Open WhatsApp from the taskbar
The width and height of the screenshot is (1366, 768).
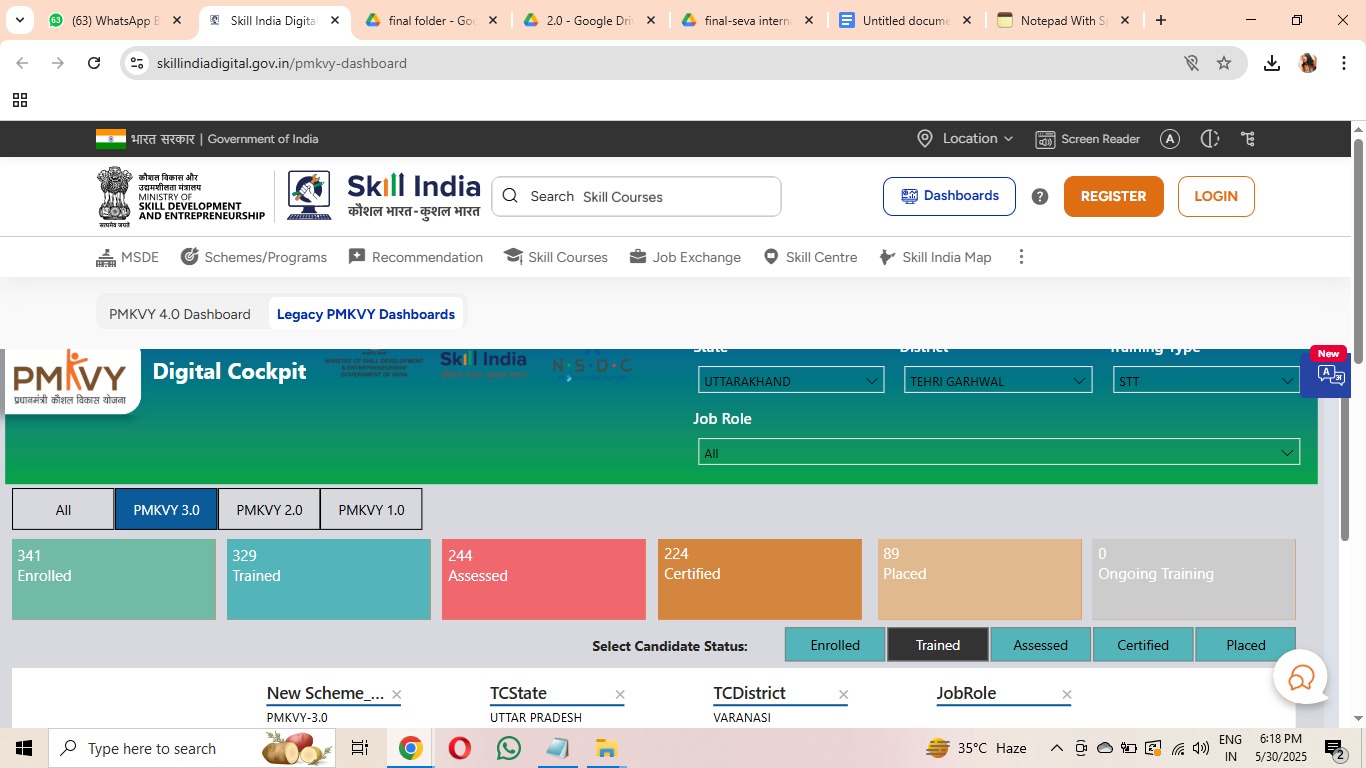pyautogui.click(x=509, y=748)
